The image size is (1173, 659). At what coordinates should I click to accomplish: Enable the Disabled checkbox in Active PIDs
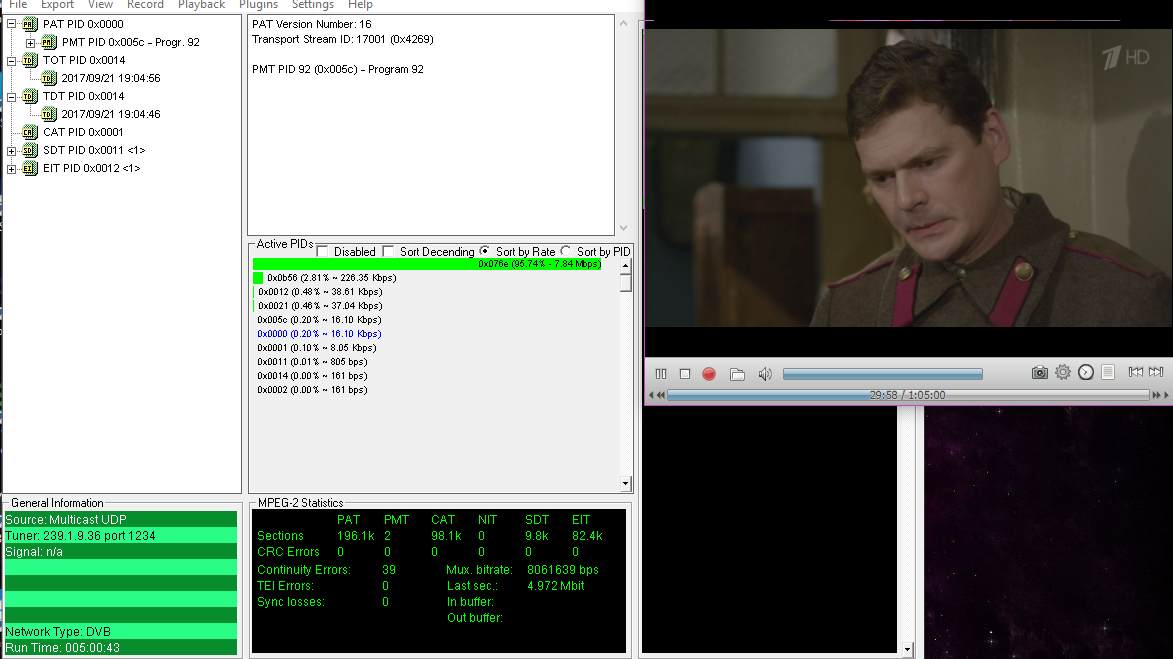322,251
